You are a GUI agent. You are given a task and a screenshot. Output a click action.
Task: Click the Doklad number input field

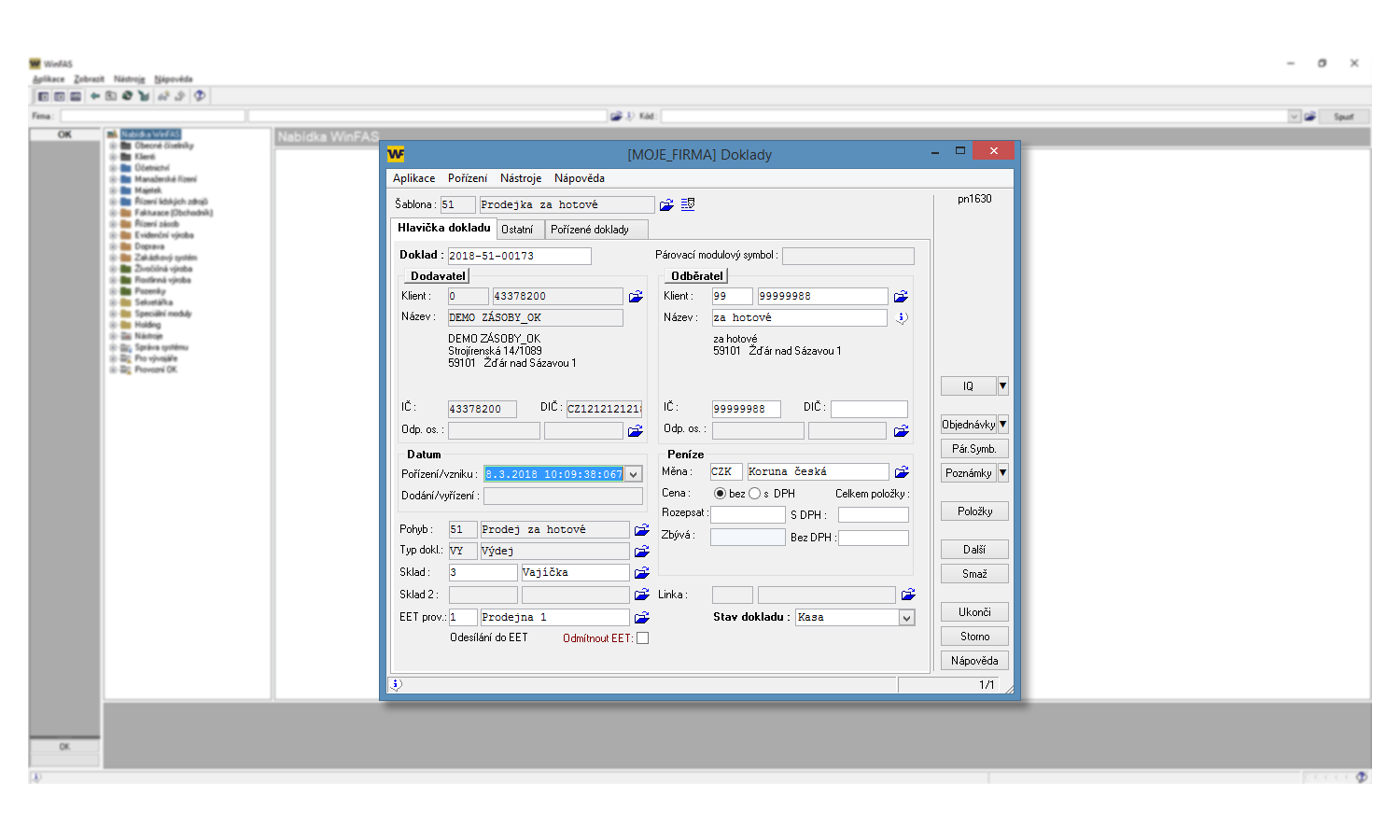click(x=519, y=256)
